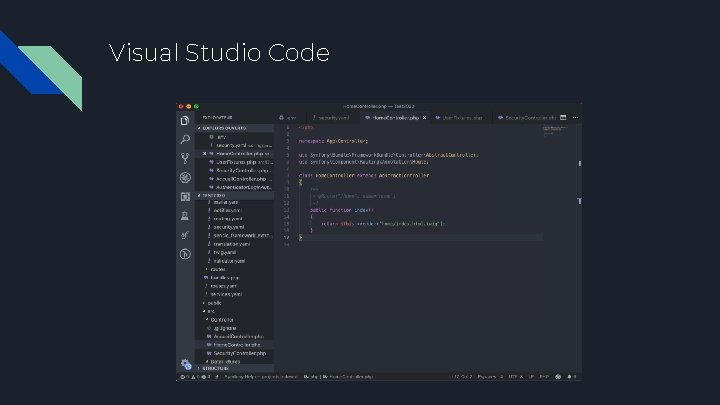Screen dimensions: 720x405
Task: Open the Manage gear icon
Action: tap(185, 364)
